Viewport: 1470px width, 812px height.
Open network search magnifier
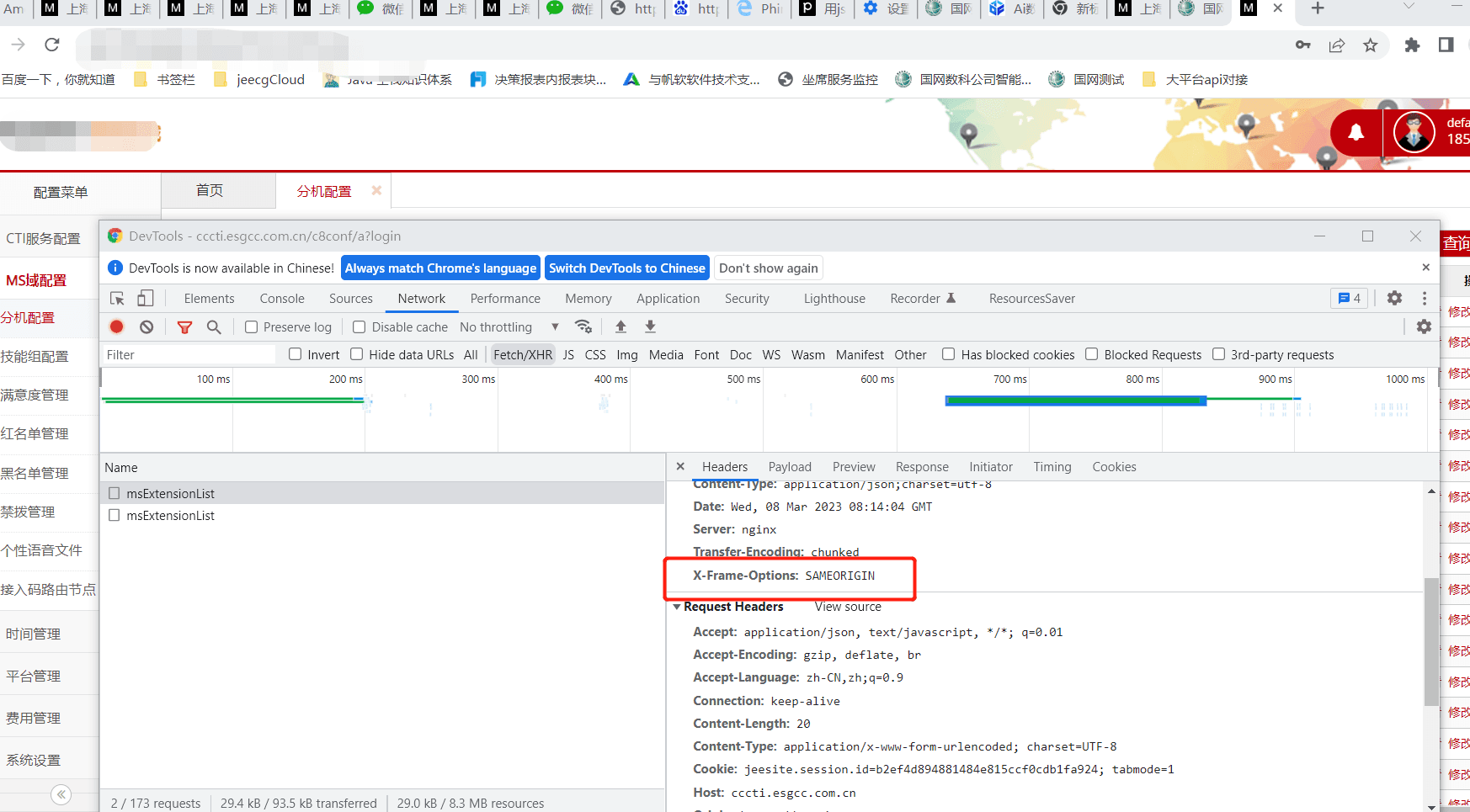coord(214,326)
